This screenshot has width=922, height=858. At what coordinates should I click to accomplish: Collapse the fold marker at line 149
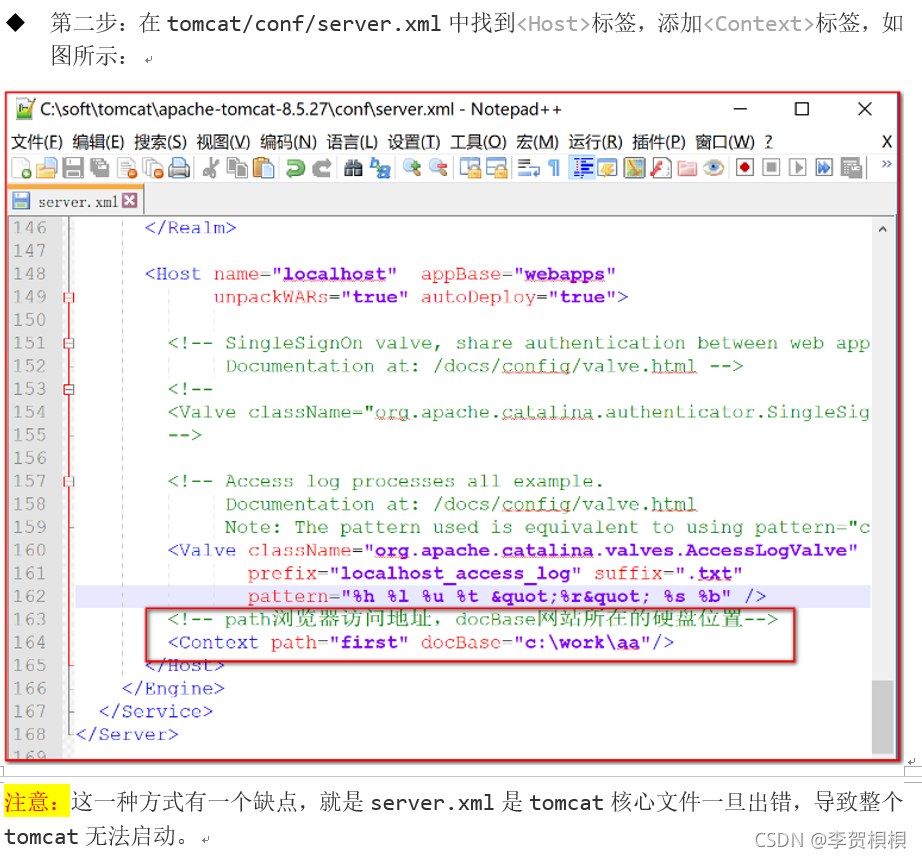point(69,298)
